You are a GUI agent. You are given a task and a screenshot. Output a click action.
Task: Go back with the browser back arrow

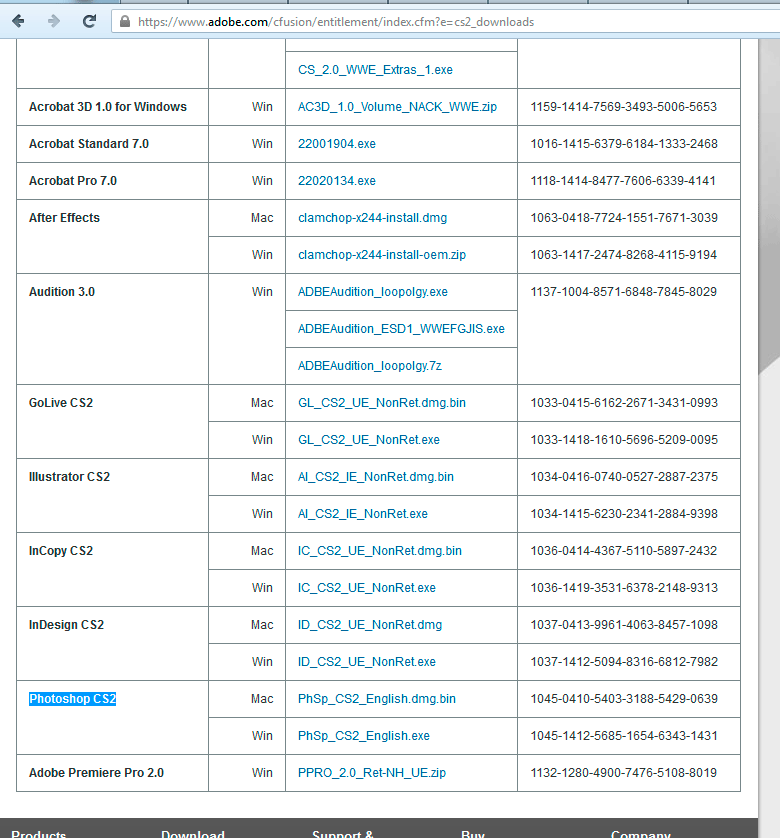pos(18,21)
